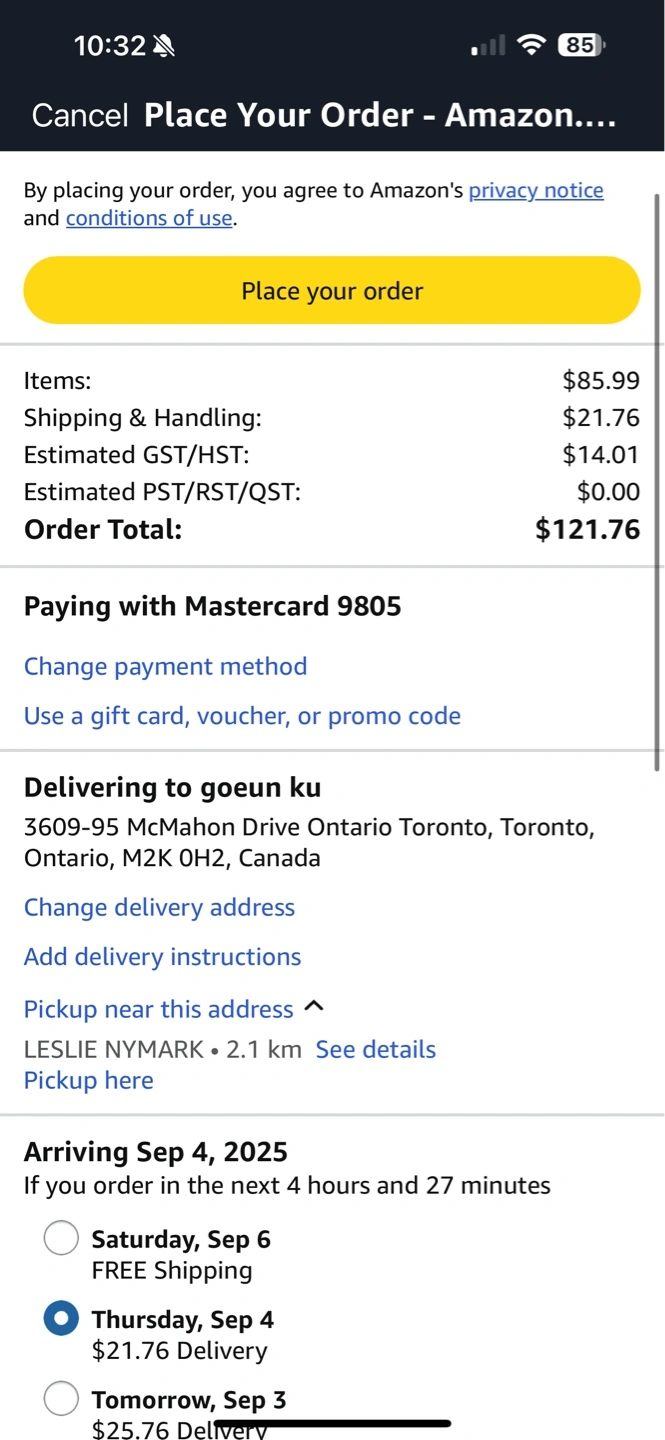Collapse the pickup locations chevron
665x1440 pixels.
[314, 1007]
